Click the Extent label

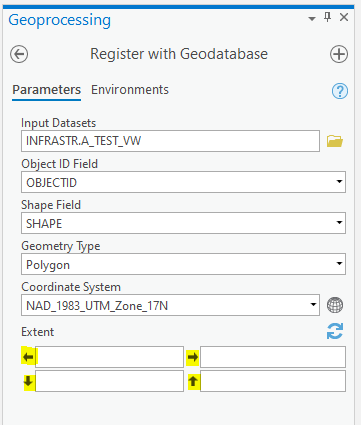(37, 332)
